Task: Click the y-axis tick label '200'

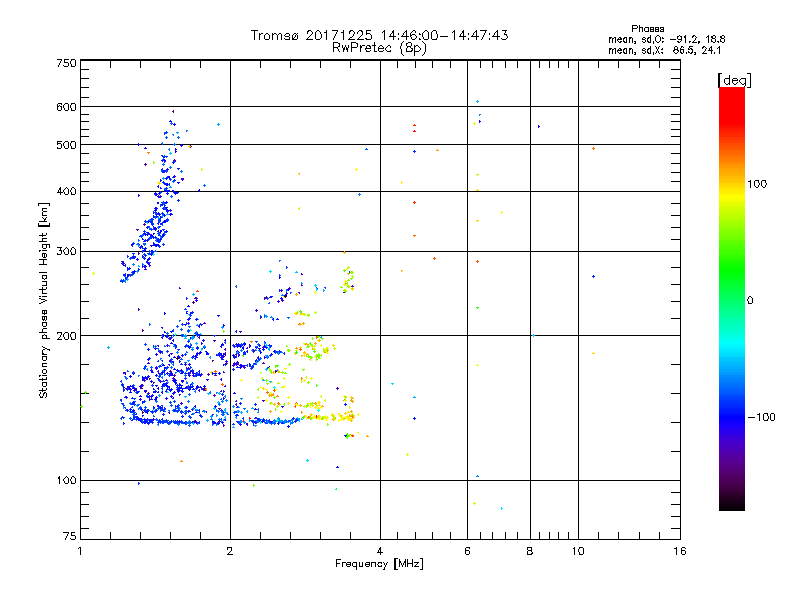Action: pyautogui.click(x=66, y=336)
